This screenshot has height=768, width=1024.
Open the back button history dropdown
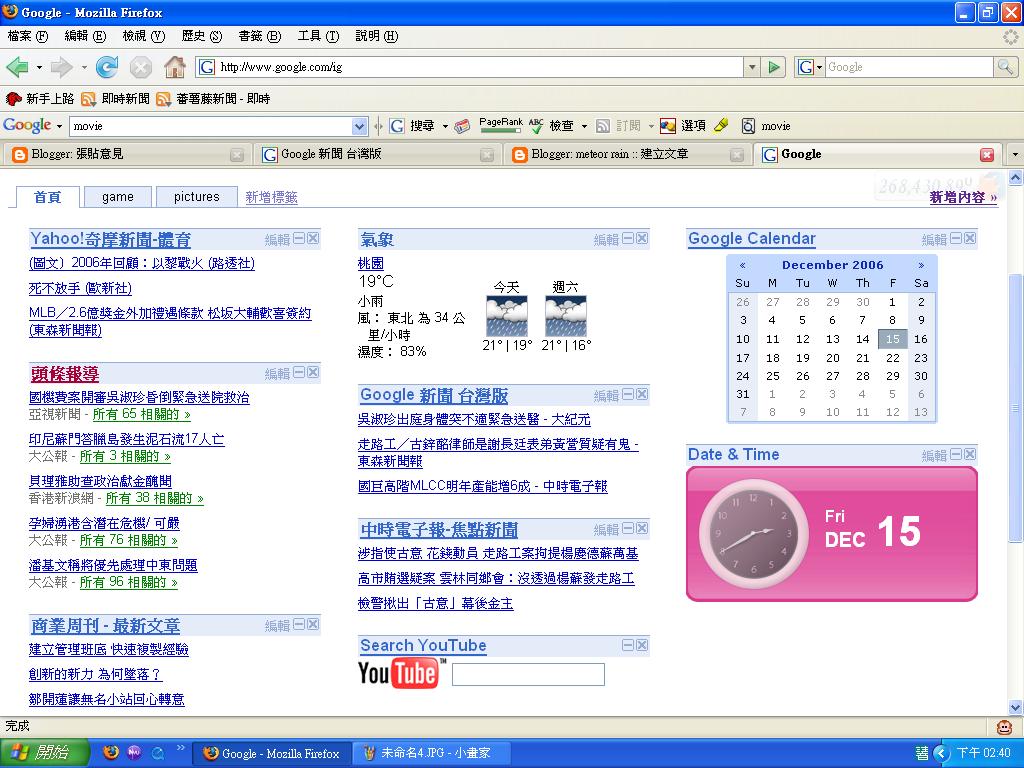[x=39, y=67]
